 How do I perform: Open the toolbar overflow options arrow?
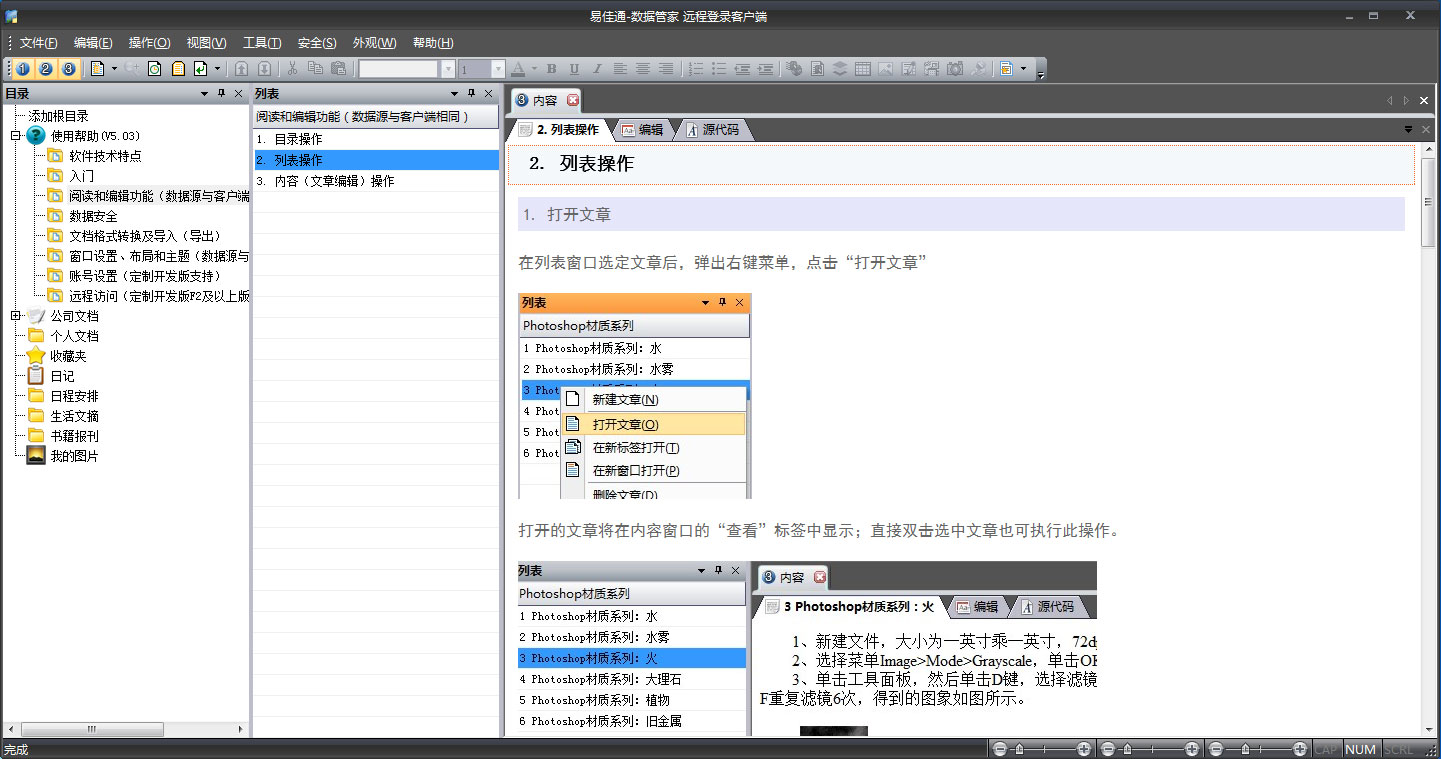(1041, 73)
